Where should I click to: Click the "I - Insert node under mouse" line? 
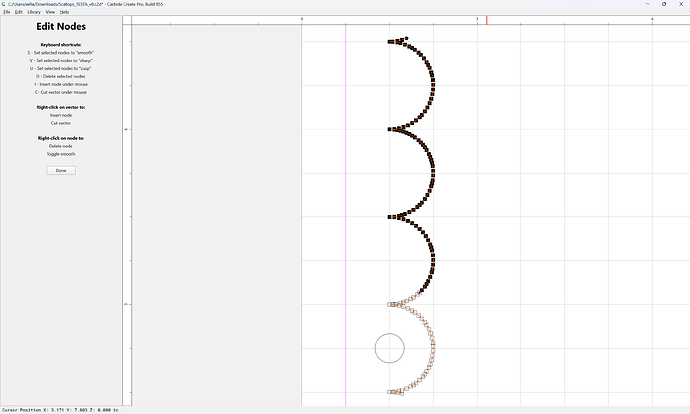(x=61, y=84)
